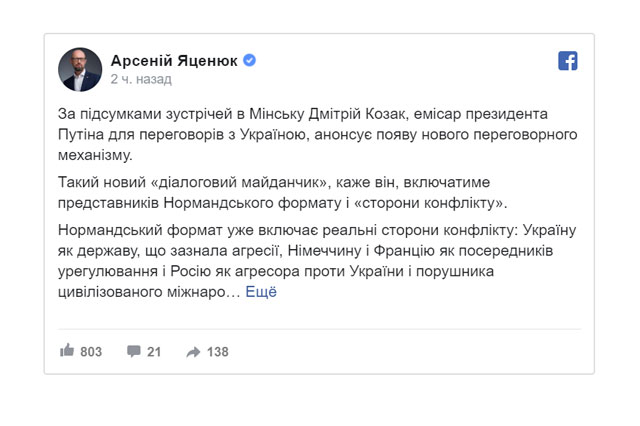Screen dimensions: 640x426
Task: Open Арсеній Яценюк's profile photo
Action: pyautogui.click(x=80, y=69)
